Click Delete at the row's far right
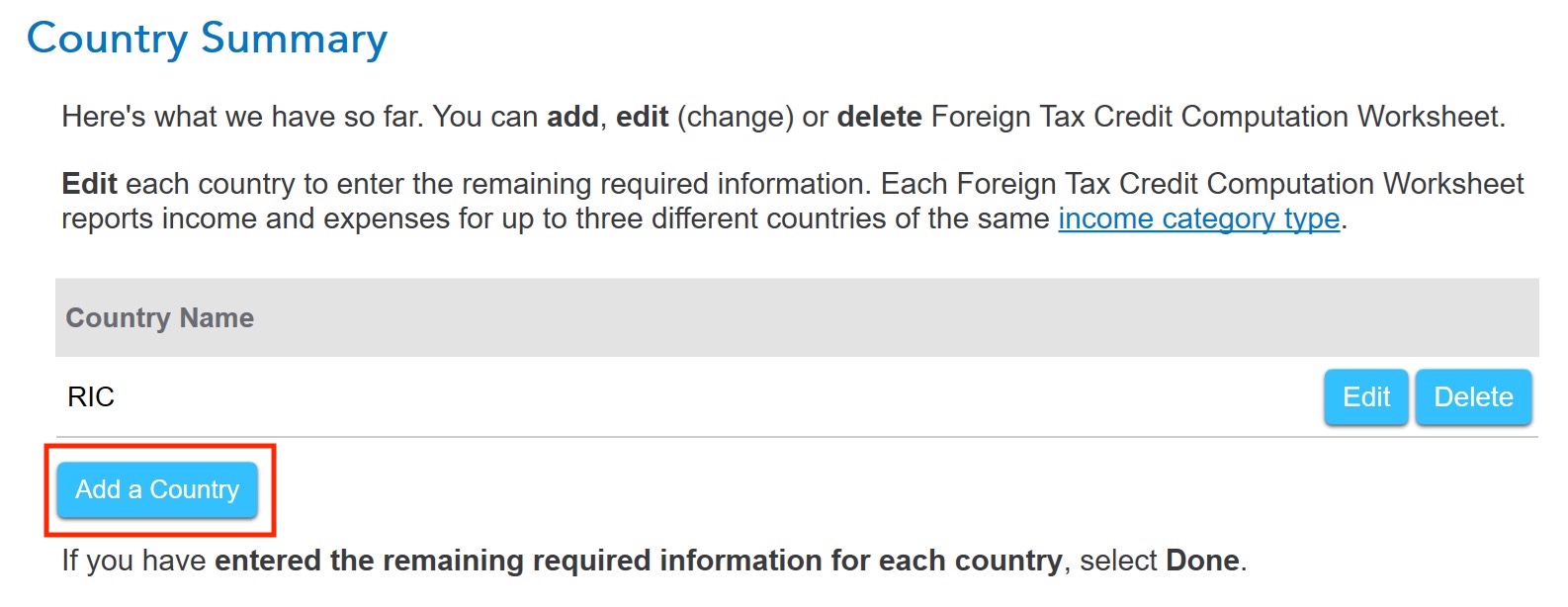Image resolution: width=1568 pixels, height=607 pixels. pyautogui.click(x=1473, y=396)
